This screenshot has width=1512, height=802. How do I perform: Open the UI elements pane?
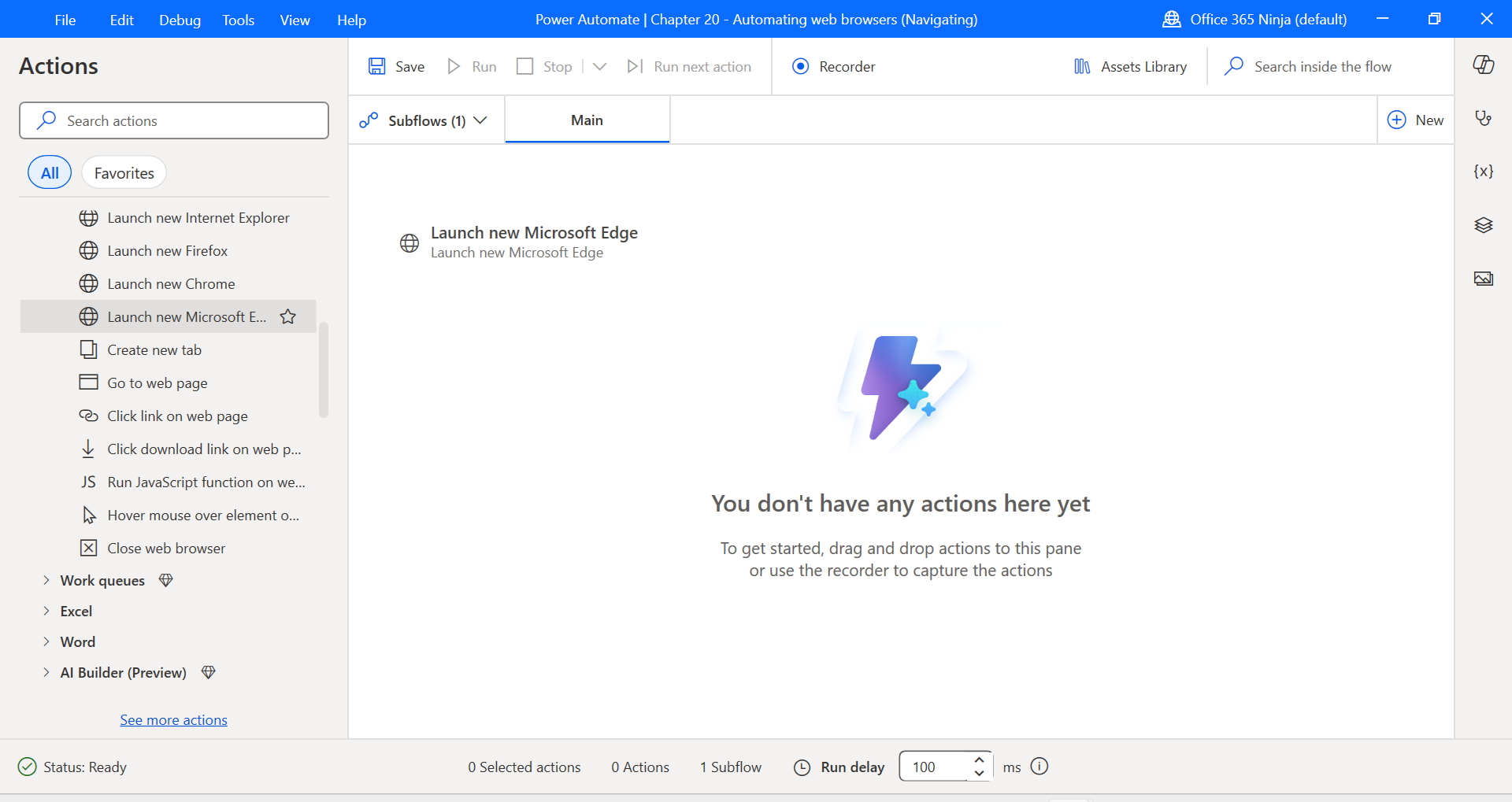pyautogui.click(x=1484, y=225)
